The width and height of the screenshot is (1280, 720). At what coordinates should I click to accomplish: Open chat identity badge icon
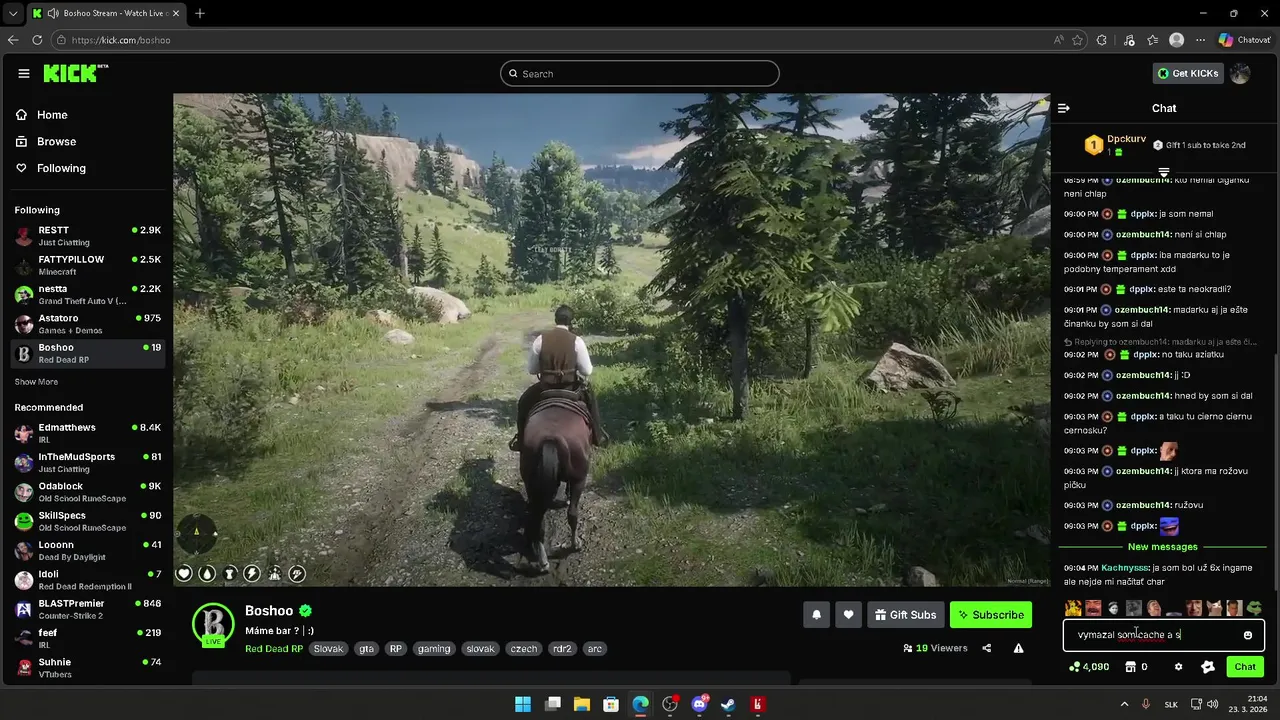[1208, 667]
